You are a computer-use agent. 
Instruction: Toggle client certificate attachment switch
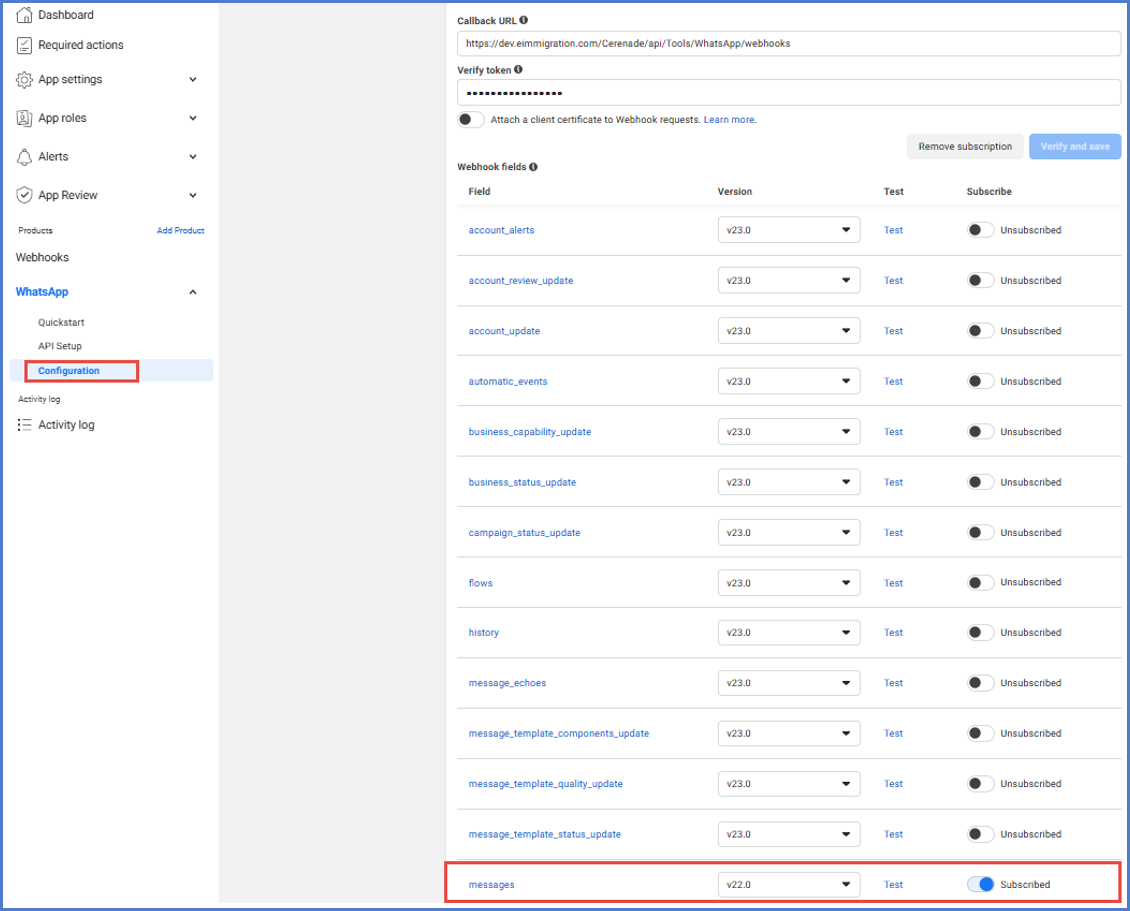471,120
